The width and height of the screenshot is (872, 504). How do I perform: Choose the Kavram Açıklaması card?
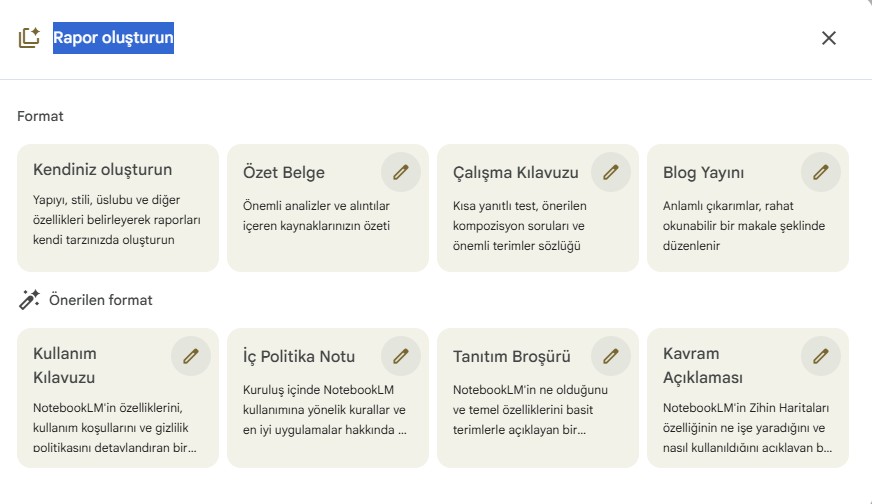(x=747, y=398)
